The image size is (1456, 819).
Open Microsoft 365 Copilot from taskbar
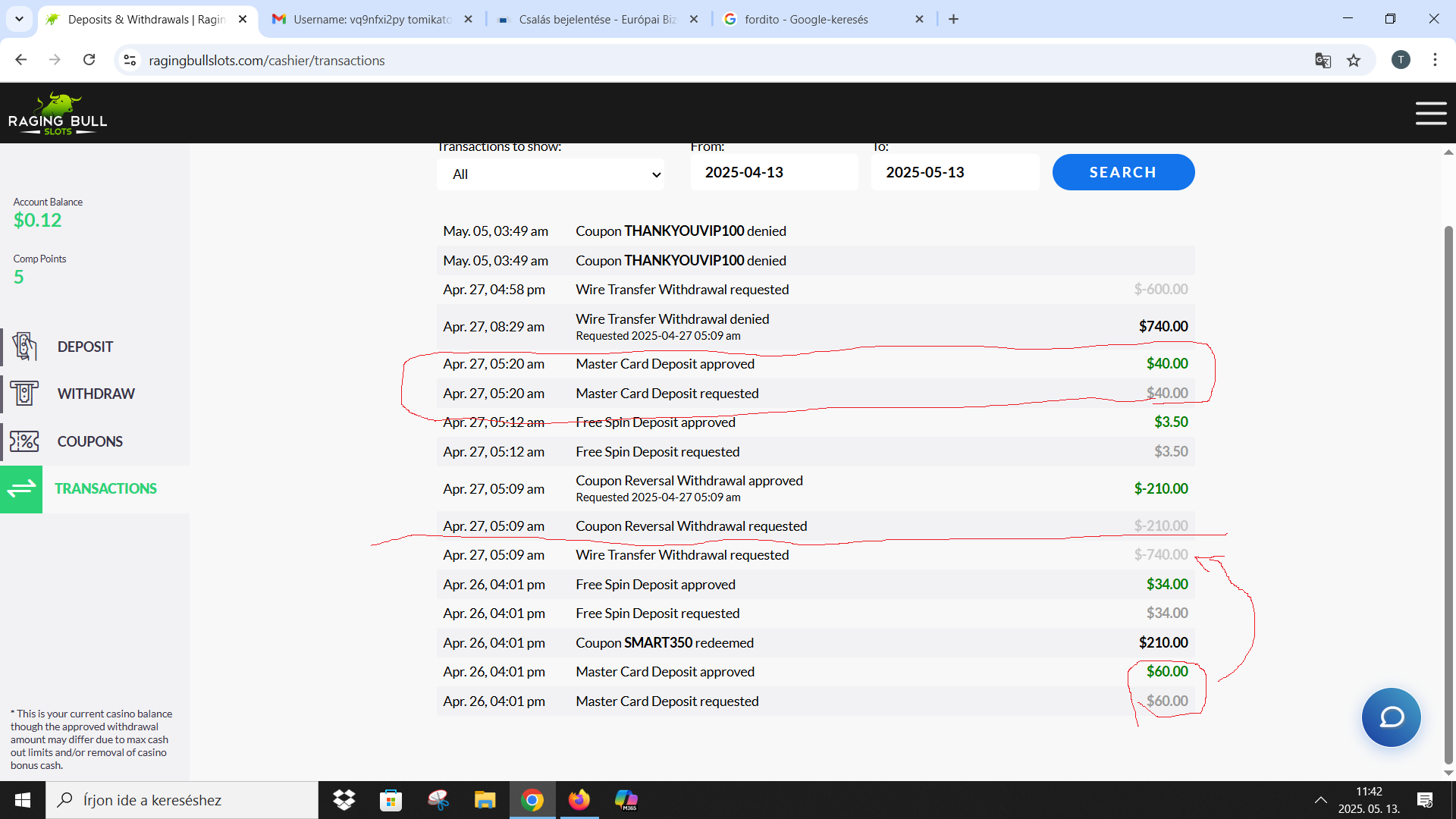click(626, 800)
